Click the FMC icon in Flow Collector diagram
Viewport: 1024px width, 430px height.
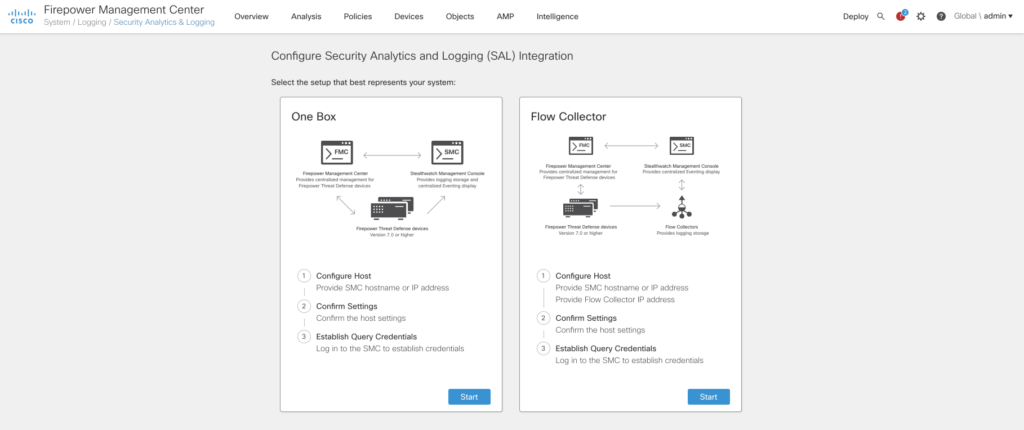pyautogui.click(x=581, y=145)
